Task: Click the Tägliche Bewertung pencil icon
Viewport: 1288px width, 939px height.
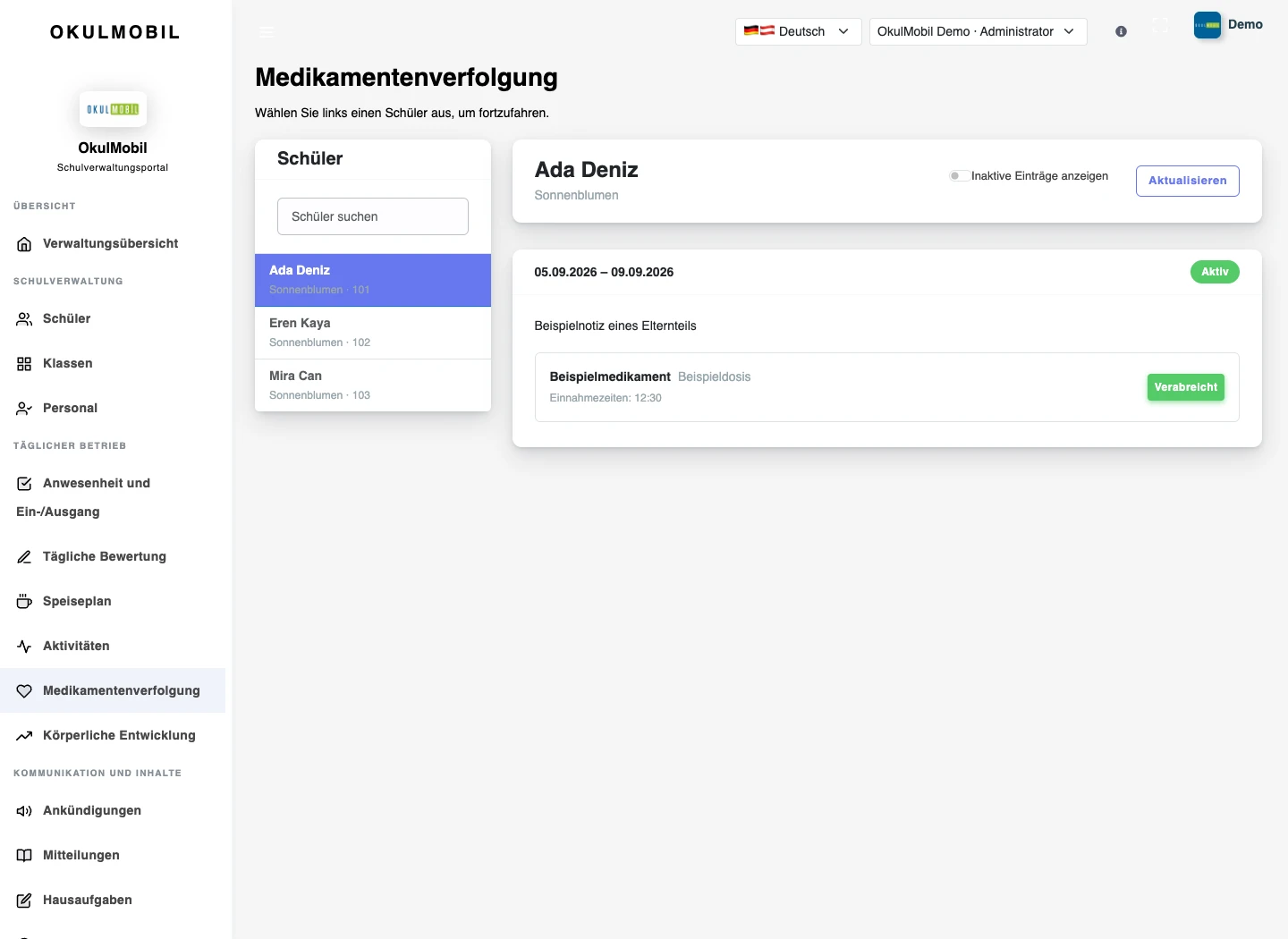Action: coord(24,557)
